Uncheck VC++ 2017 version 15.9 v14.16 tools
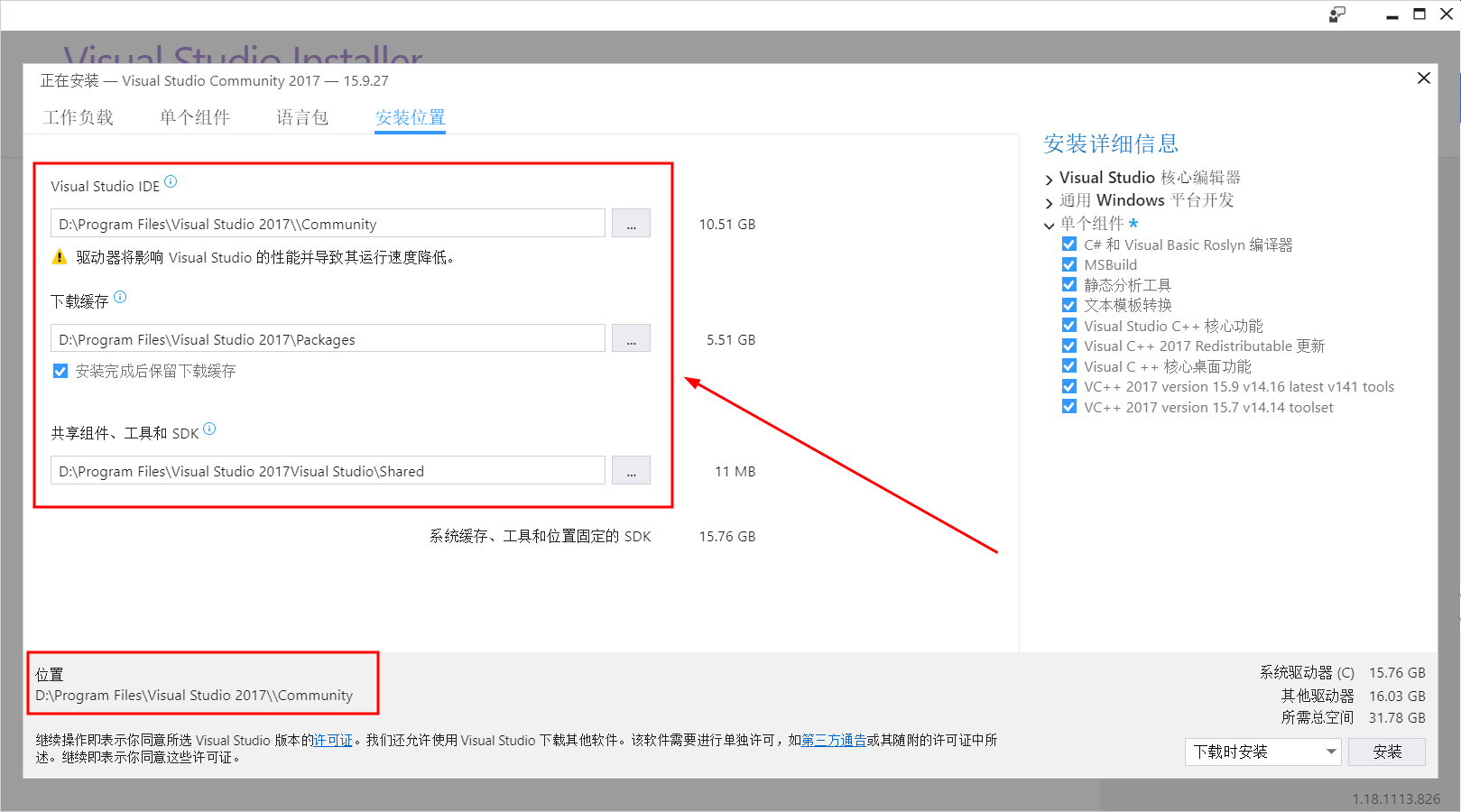The image size is (1461, 812). [x=1069, y=386]
